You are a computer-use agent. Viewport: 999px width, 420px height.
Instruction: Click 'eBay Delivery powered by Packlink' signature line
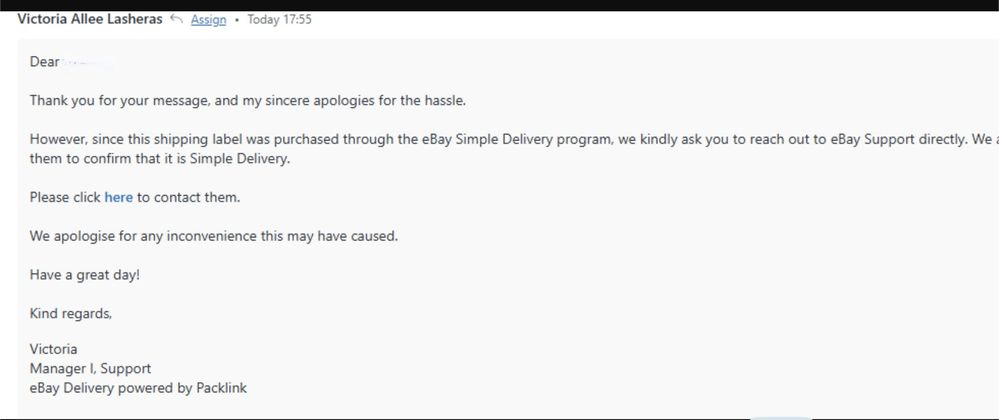click(138, 388)
